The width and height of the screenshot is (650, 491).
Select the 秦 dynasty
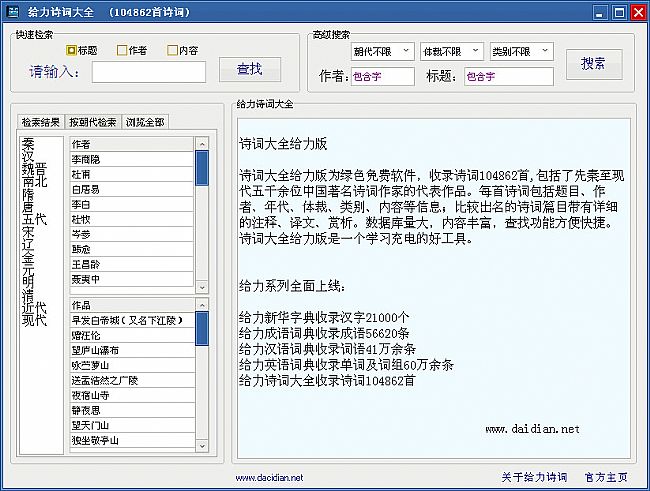pos(28,144)
